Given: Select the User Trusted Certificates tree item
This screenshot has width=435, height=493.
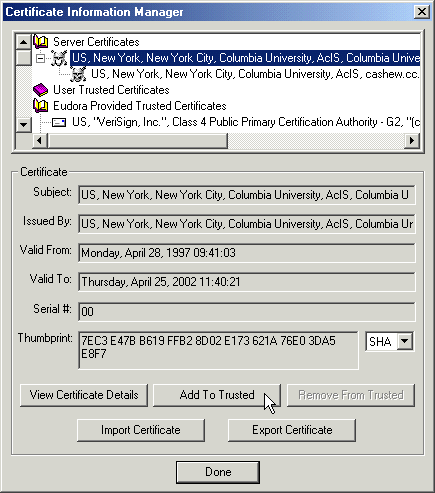Looking at the screenshot, I should click(111, 90).
